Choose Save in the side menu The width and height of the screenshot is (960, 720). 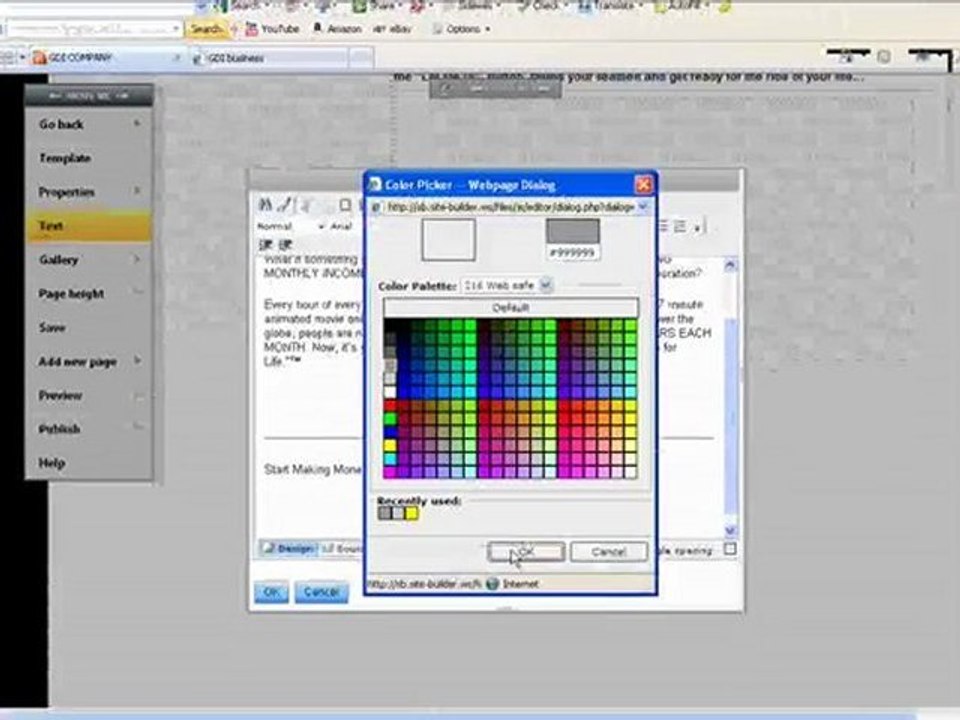[89, 328]
